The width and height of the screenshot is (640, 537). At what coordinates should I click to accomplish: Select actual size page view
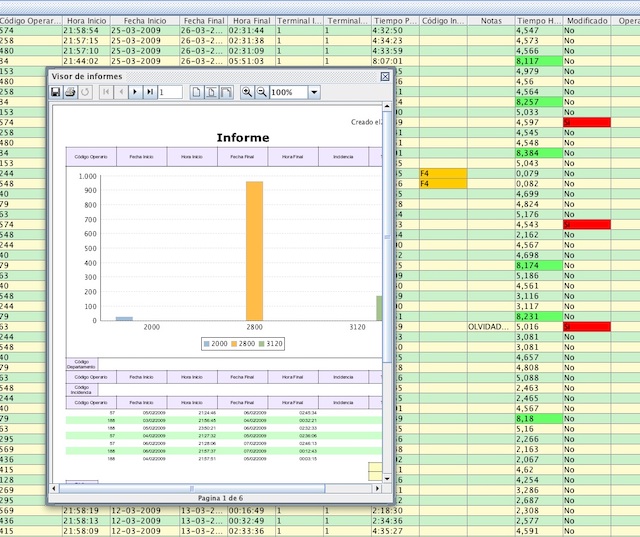(197, 92)
